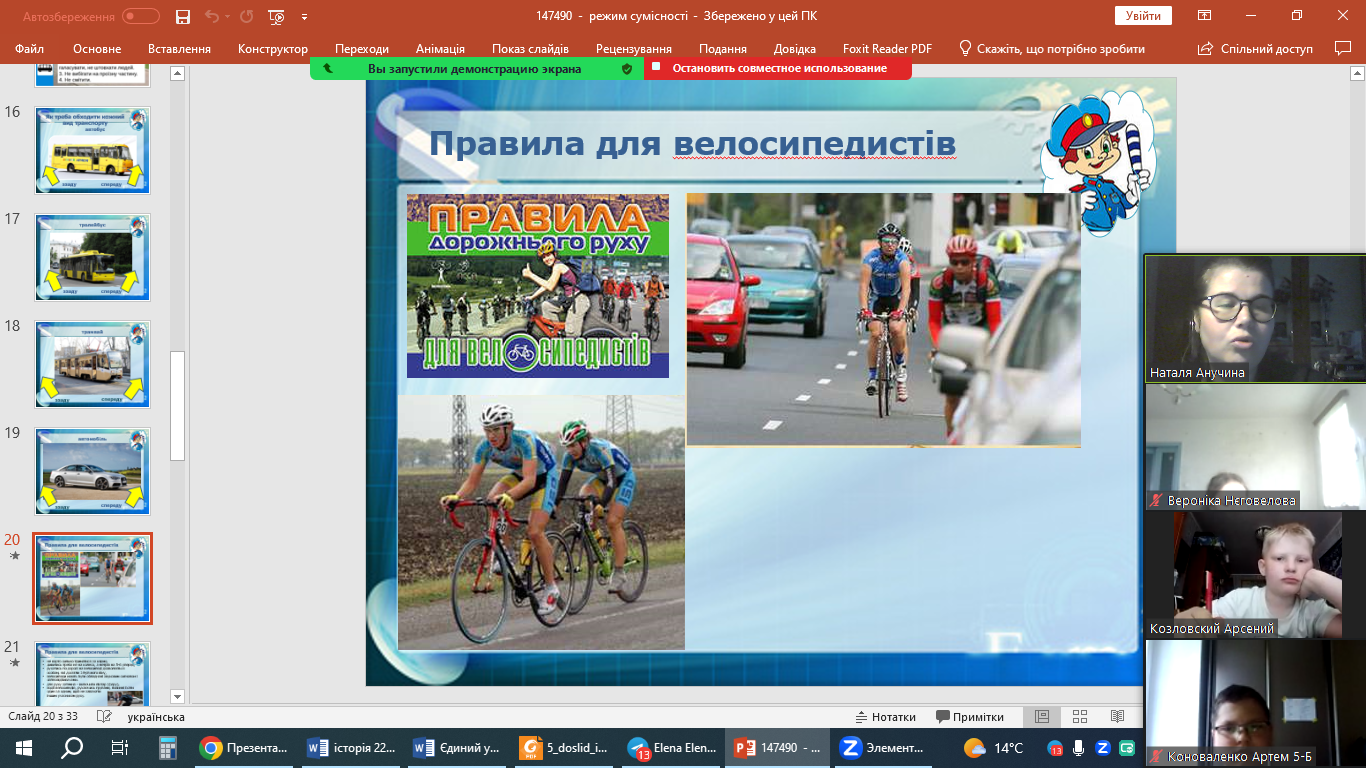Click the slide panel scrollbar thumb
Screen dimensions: 1366x768
(x=178, y=405)
